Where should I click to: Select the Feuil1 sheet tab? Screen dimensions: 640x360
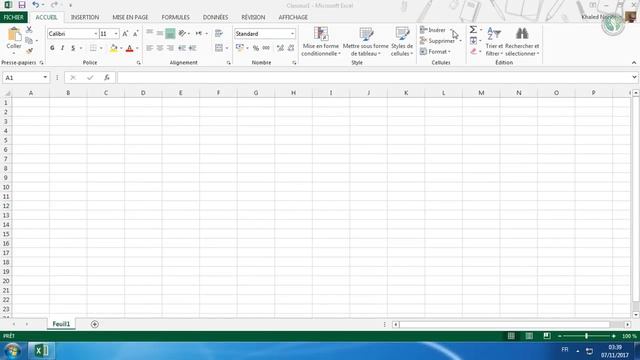point(61,324)
